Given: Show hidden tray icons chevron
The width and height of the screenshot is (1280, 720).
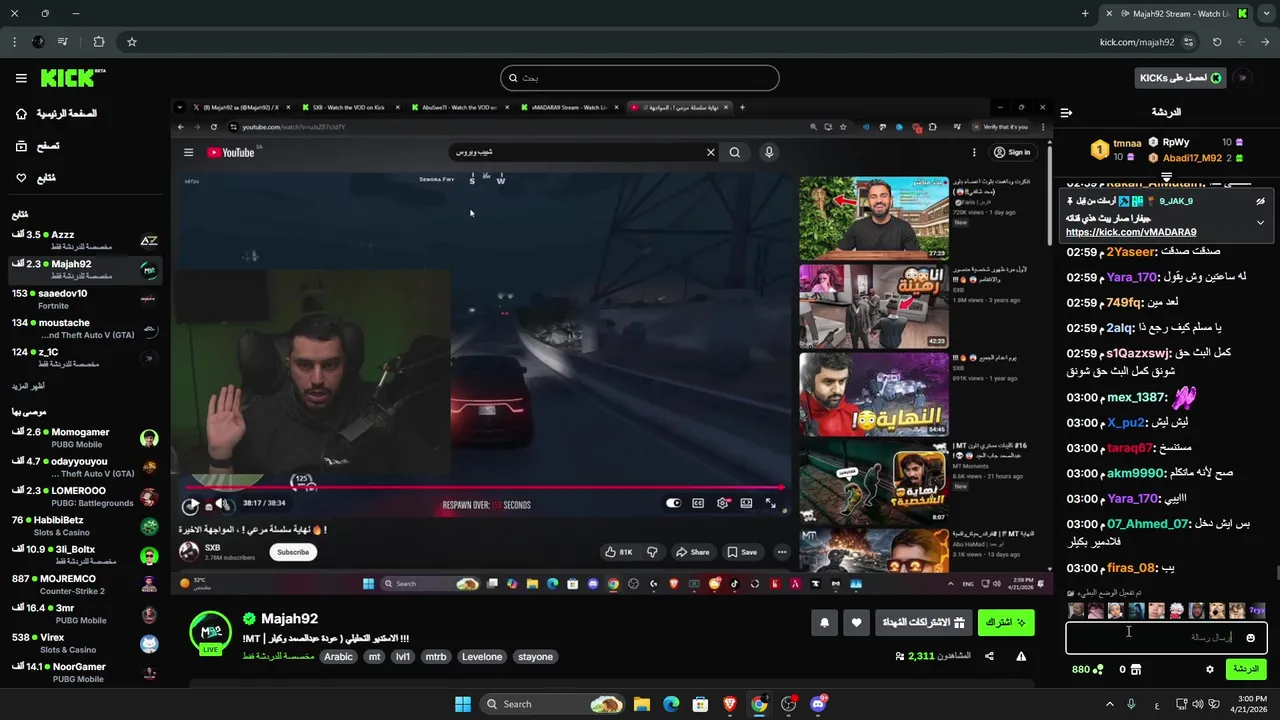Looking at the screenshot, I should coord(1109,704).
